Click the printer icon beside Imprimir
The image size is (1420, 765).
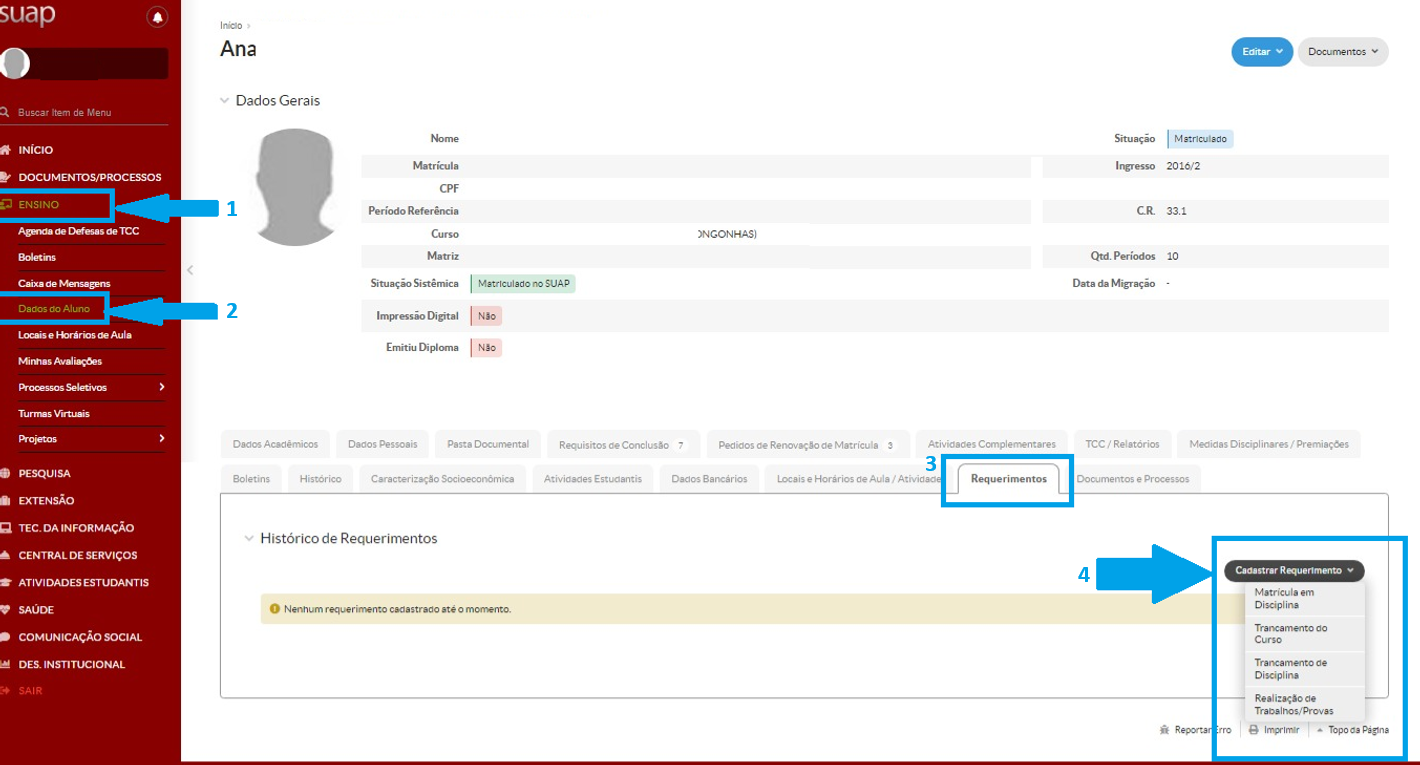pos(1253,730)
